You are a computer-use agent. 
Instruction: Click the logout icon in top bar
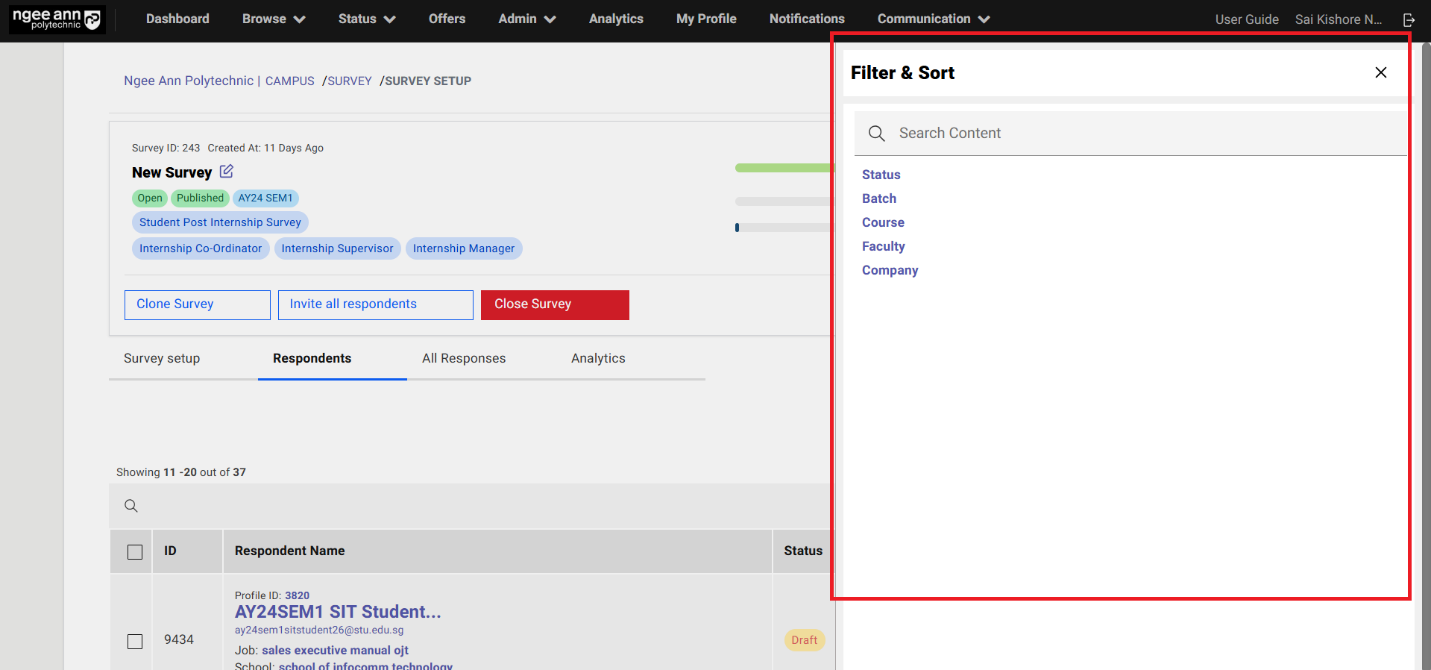point(1409,19)
